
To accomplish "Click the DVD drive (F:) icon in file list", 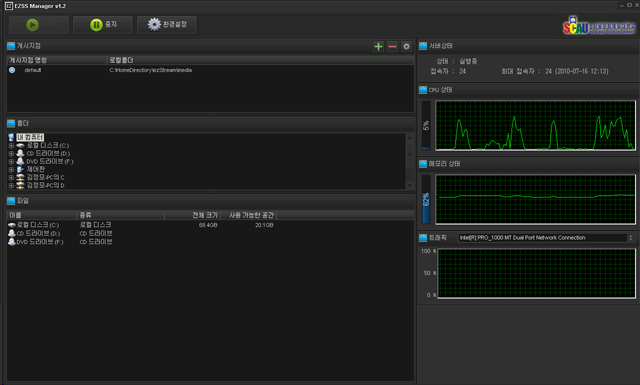I will 12,242.
